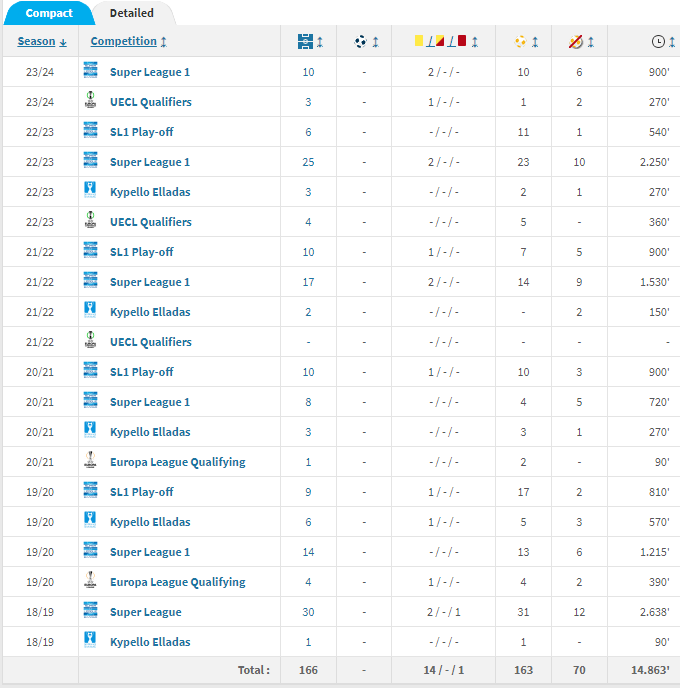
Task: Click 18/19 Kypello Elladas cup icon
Action: tap(90, 640)
